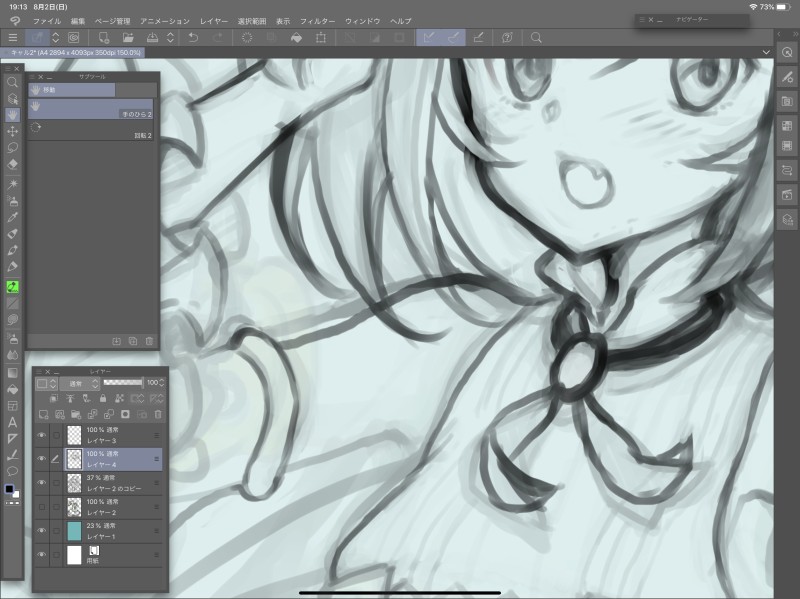Hide the 用紙 paper layer eye icon

[x=41, y=555]
